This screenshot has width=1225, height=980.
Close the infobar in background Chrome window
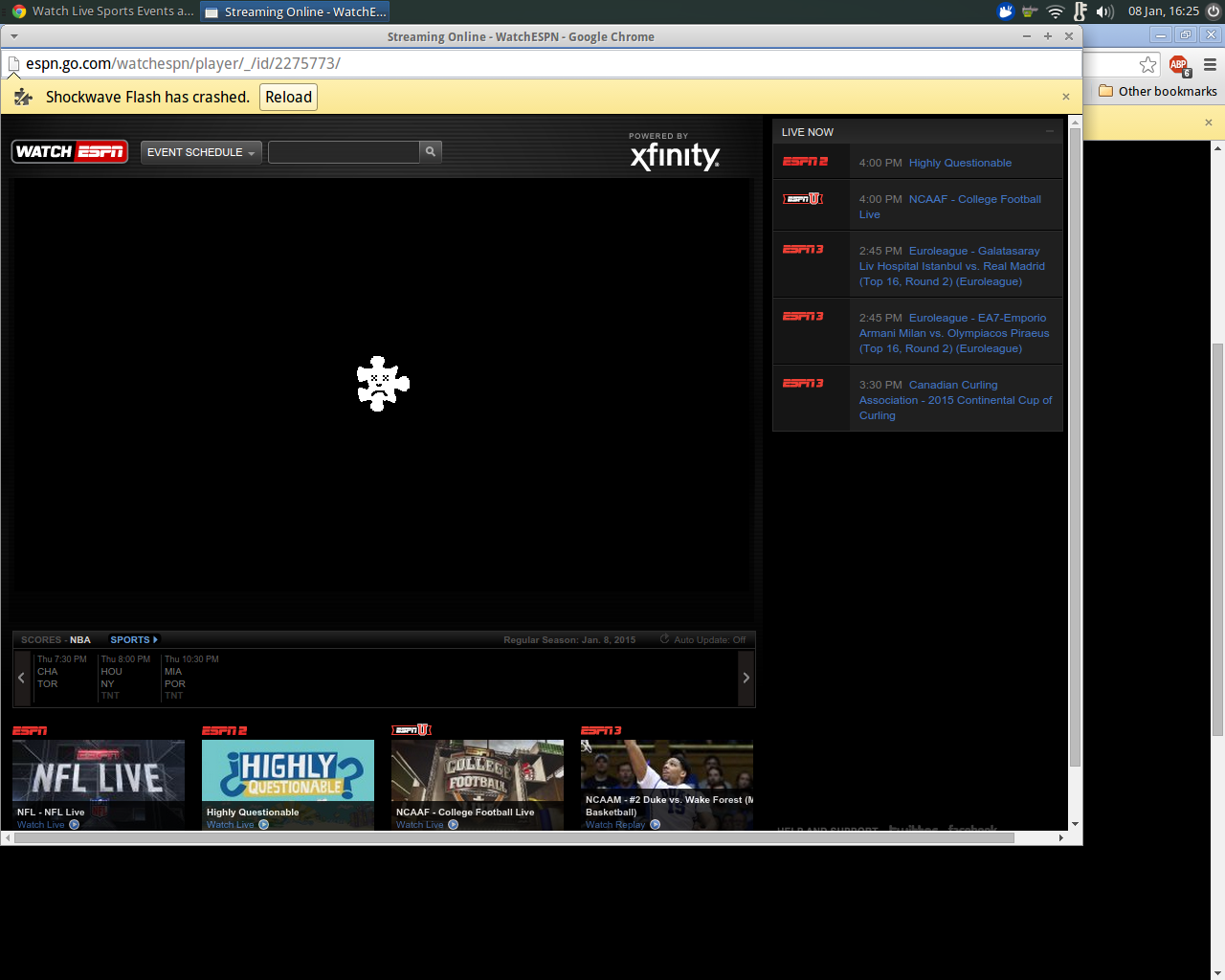(1209, 122)
